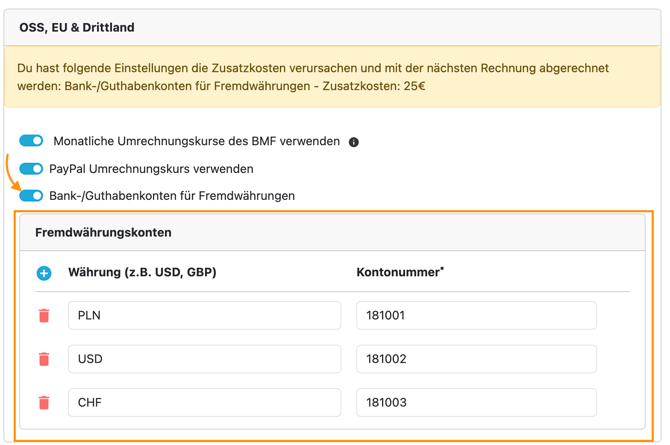
Task: Click the info icon next to BMF option
Action: (x=354, y=142)
